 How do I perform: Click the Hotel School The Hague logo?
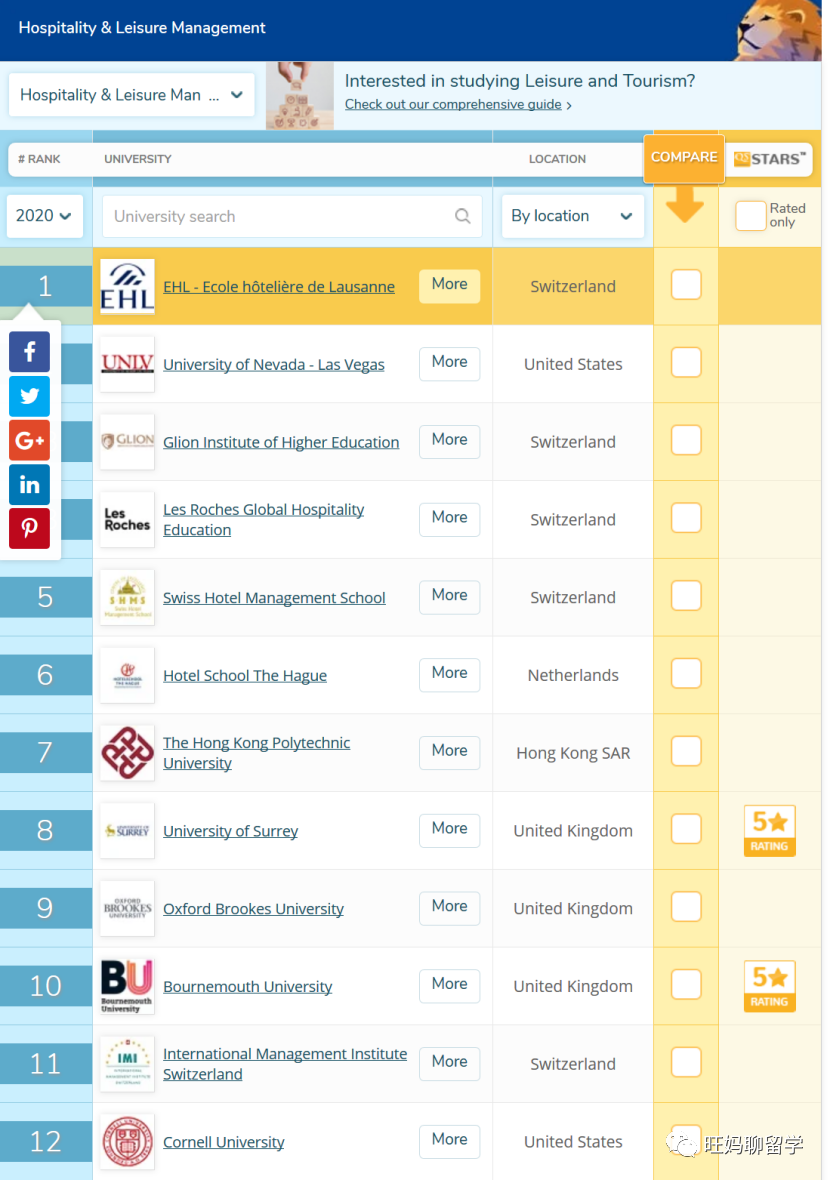[127, 675]
